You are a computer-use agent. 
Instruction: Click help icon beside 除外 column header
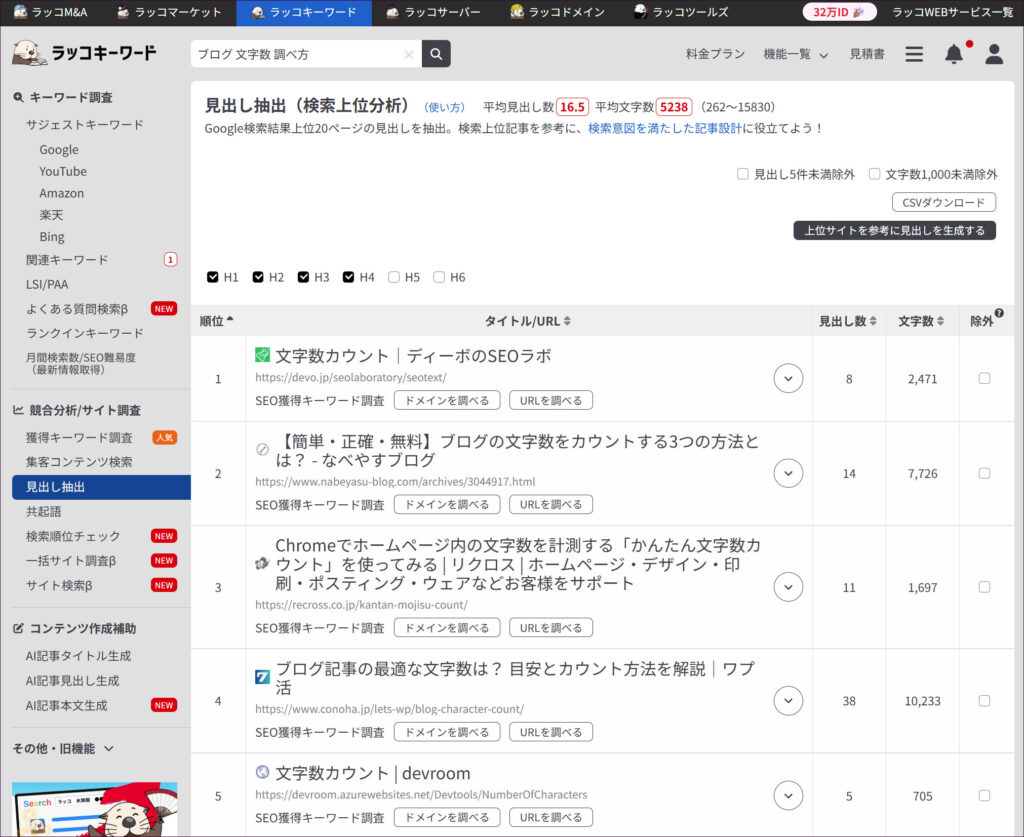[999, 313]
